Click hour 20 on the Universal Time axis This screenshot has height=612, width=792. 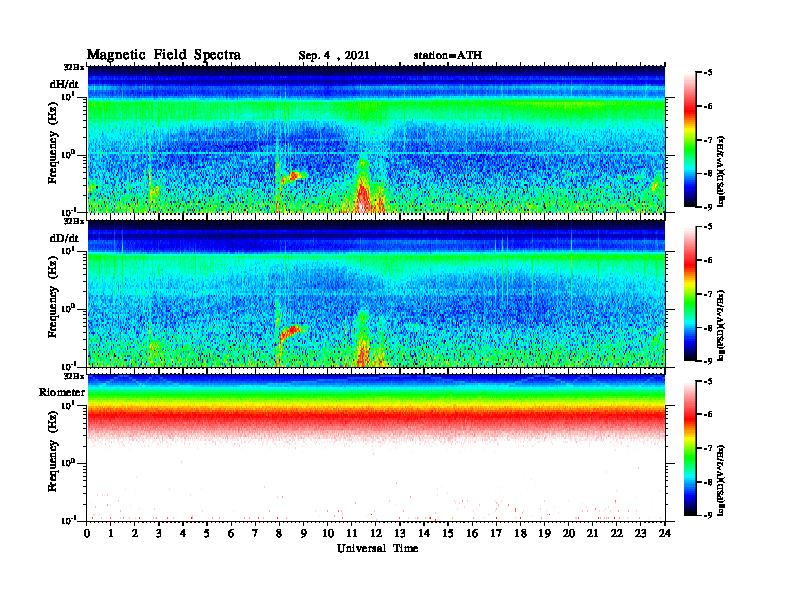click(x=569, y=534)
